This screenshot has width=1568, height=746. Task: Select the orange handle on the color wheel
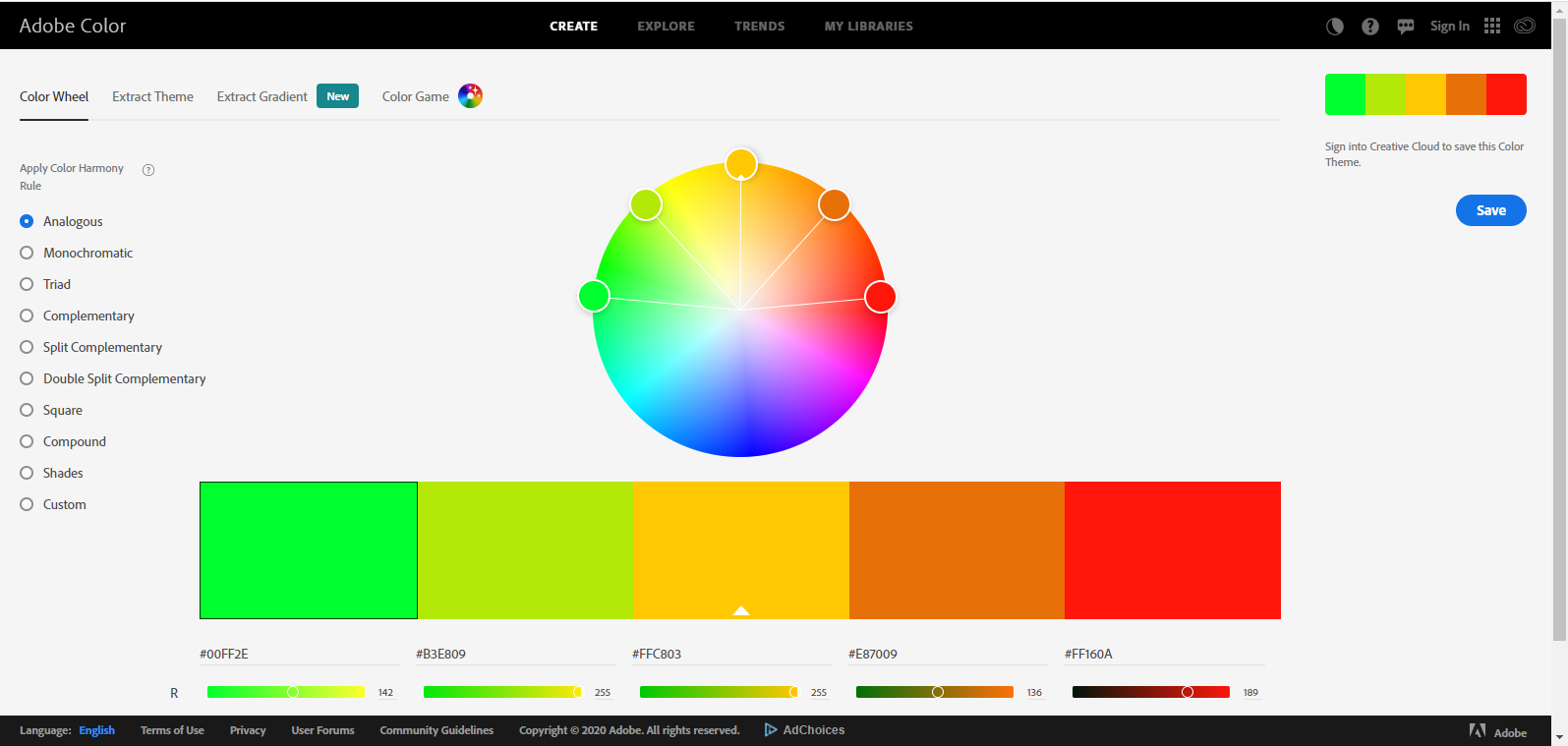tap(834, 204)
